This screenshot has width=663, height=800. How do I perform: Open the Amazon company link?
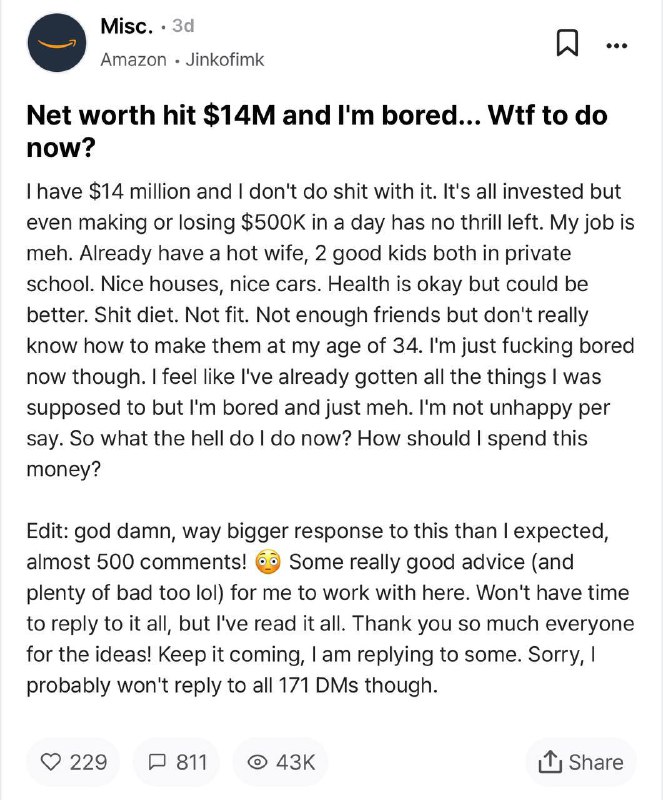click(x=133, y=60)
